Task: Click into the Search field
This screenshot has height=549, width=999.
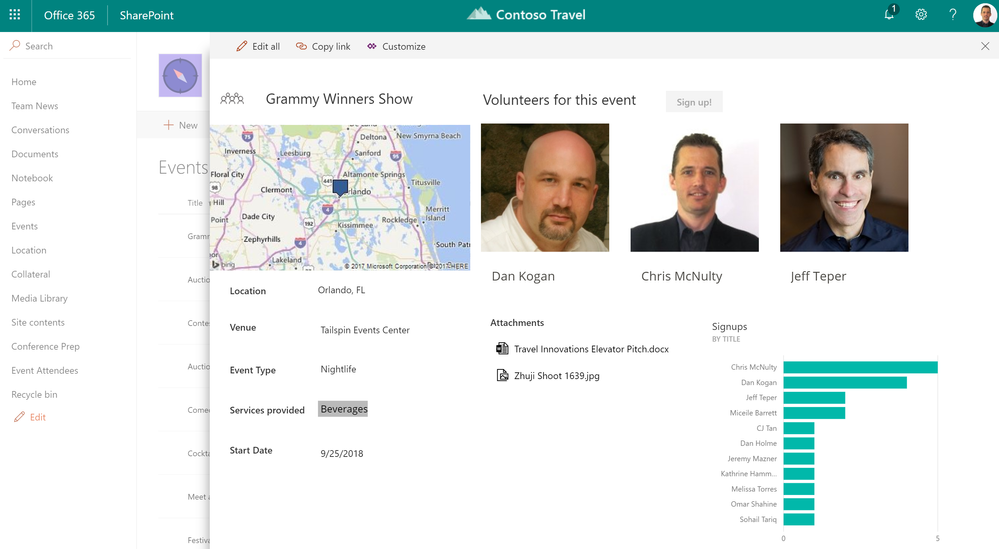Action: tap(69, 46)
